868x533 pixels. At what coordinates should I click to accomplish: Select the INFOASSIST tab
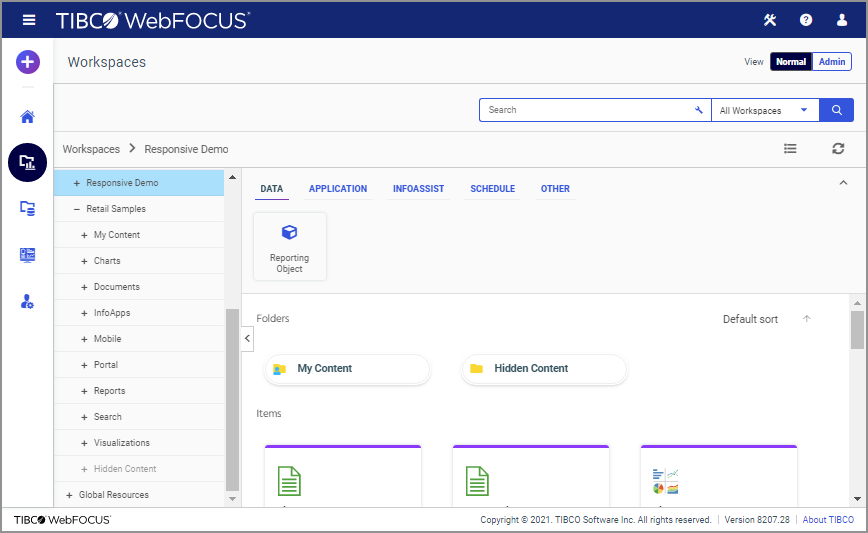[418, 189]
